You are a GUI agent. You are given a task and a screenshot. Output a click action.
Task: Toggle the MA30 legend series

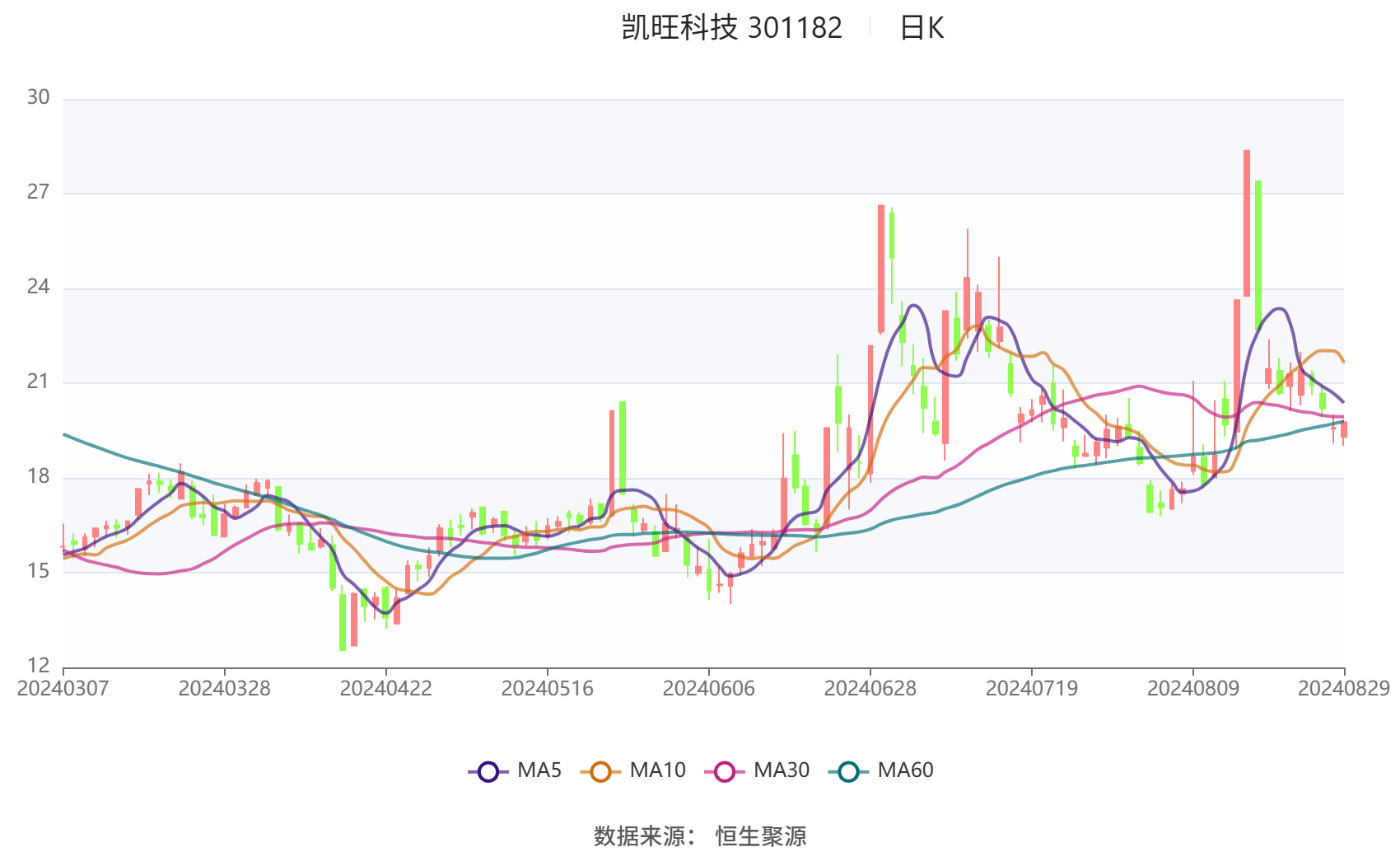pos(757,771)
